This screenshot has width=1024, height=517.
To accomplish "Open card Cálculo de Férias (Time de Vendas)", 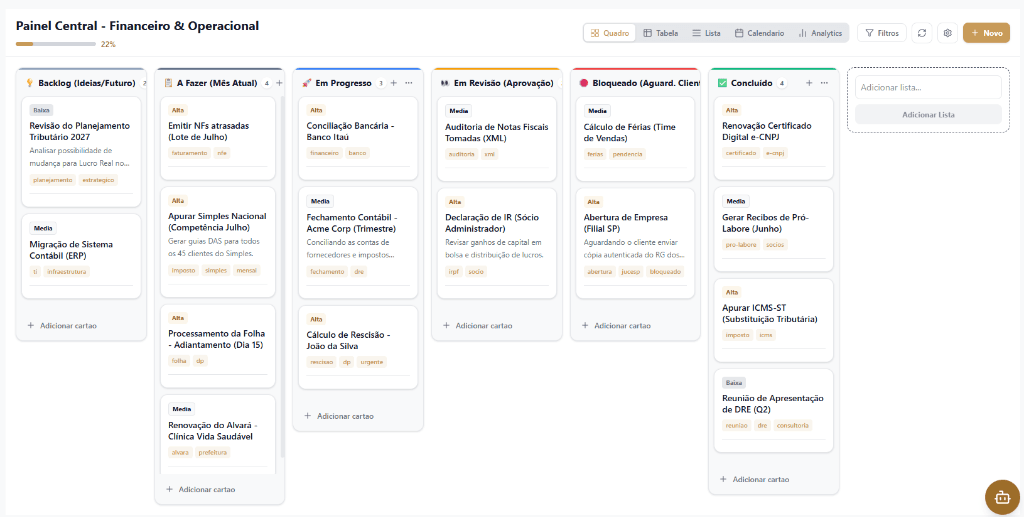I will click(635, 139).
